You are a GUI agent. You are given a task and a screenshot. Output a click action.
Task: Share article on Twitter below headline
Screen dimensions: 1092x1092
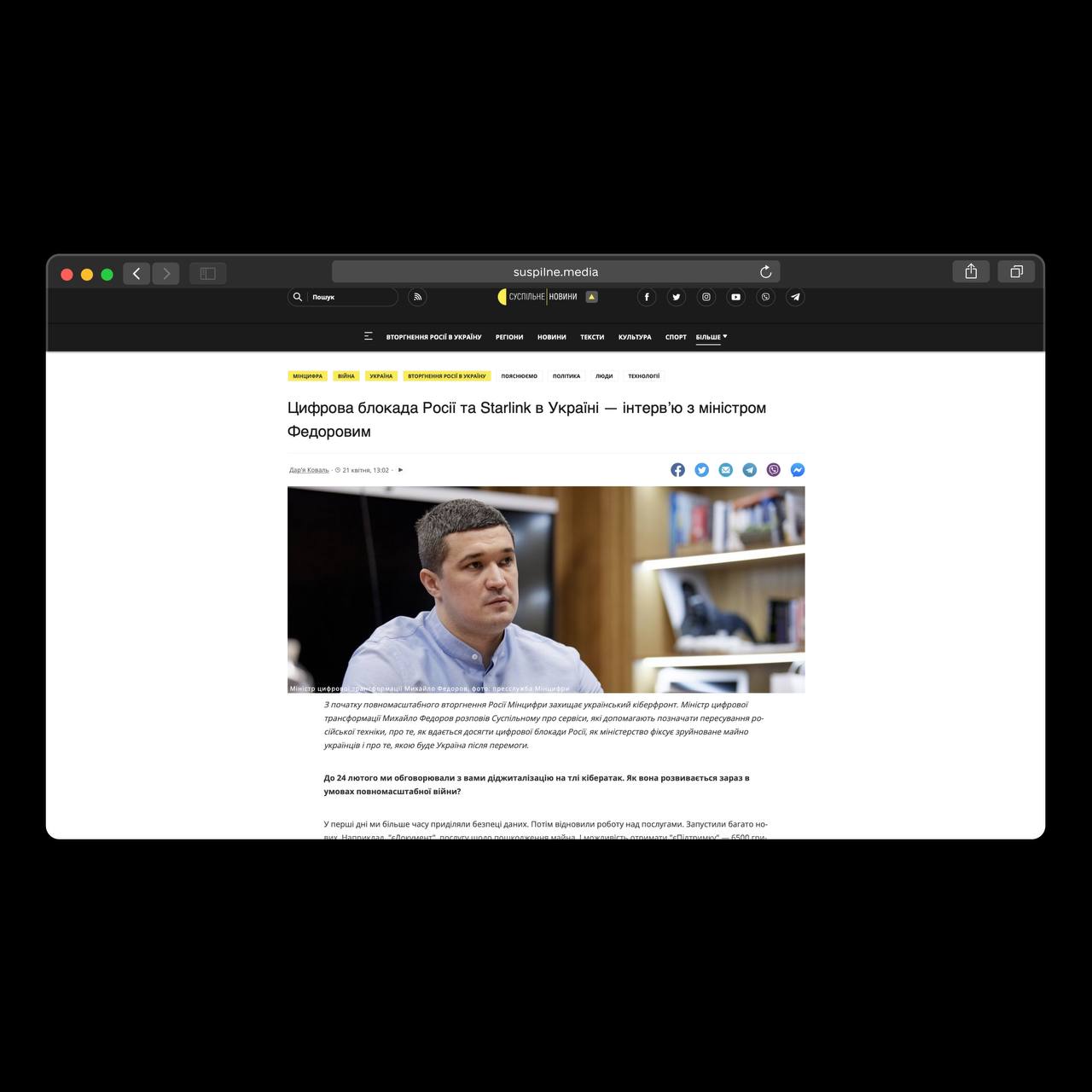pyautogui.click(x=701, y=470)
